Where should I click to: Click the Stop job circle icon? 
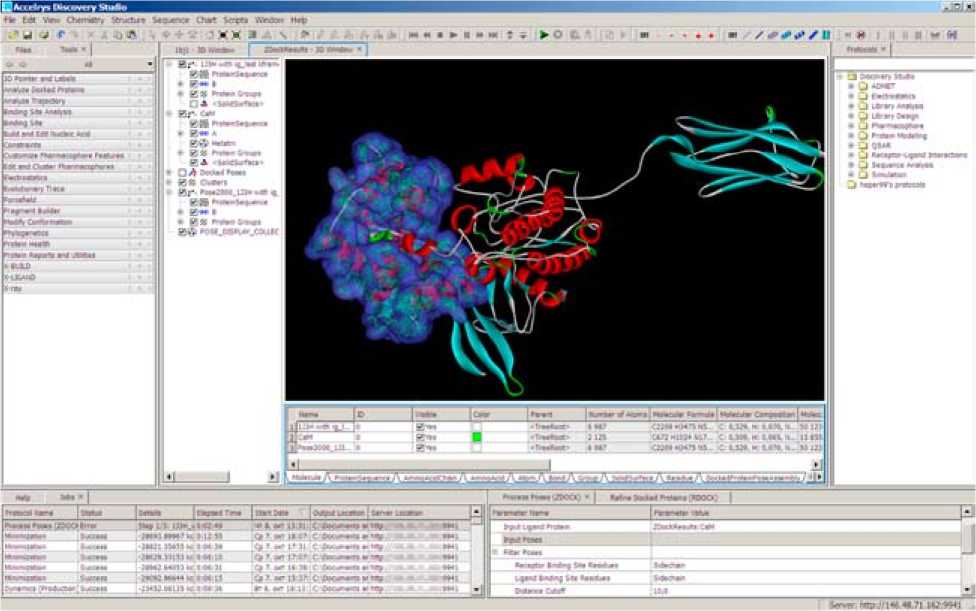click(x=558, y=35)
